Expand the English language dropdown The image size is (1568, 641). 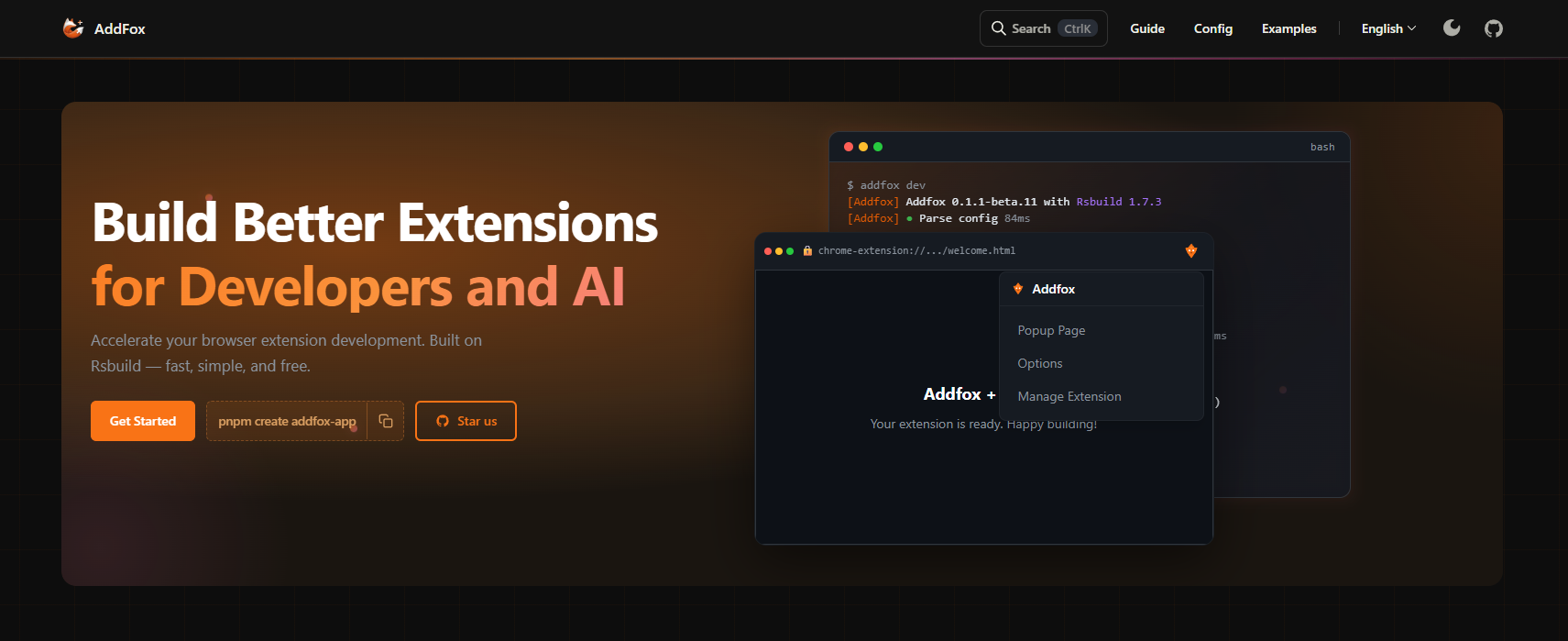coord(1388,28)
